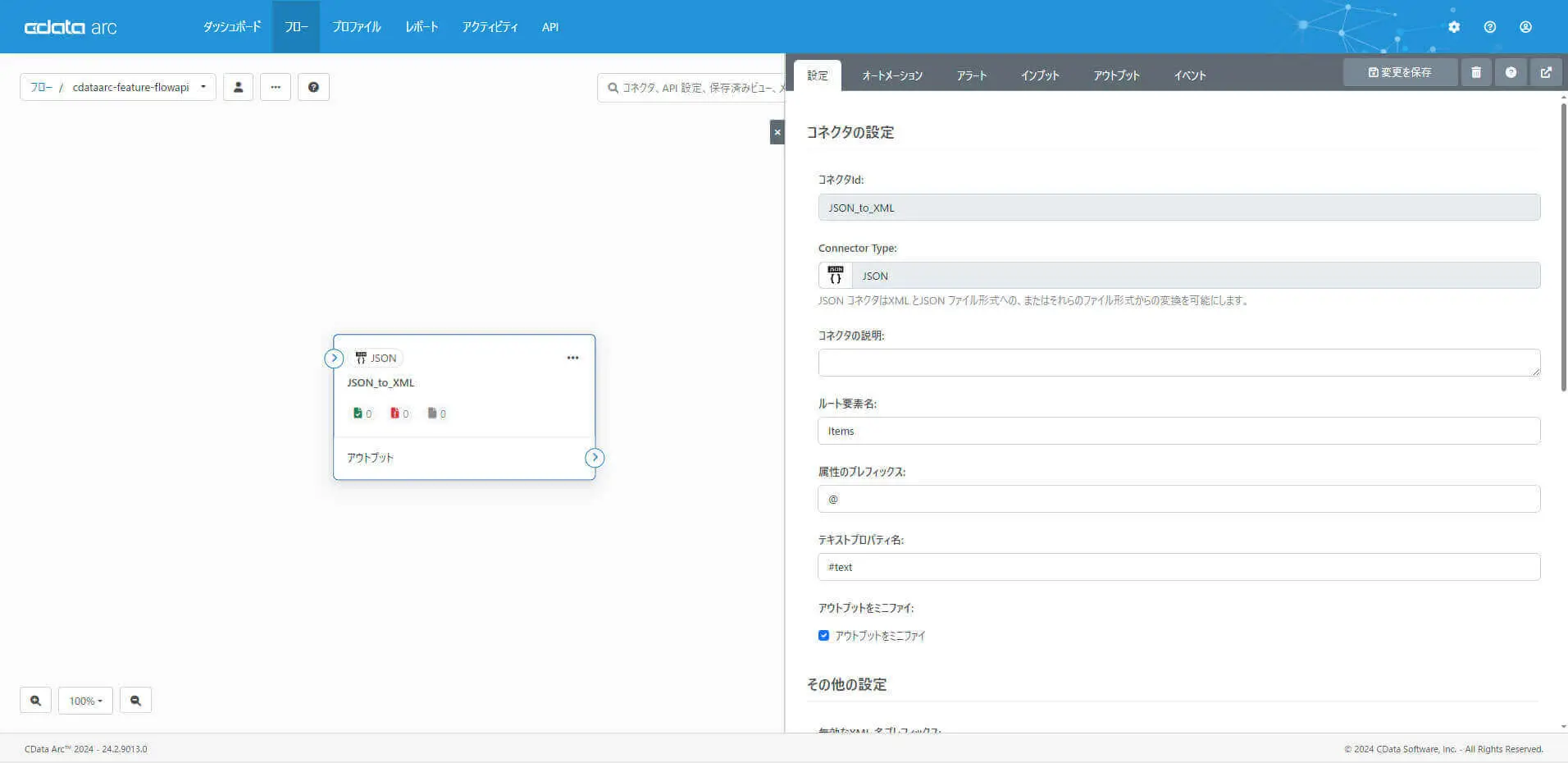The height and width of the screenshot is (763, 1568).
Task: Click the workspace user icon button
Action: point(238,87)
